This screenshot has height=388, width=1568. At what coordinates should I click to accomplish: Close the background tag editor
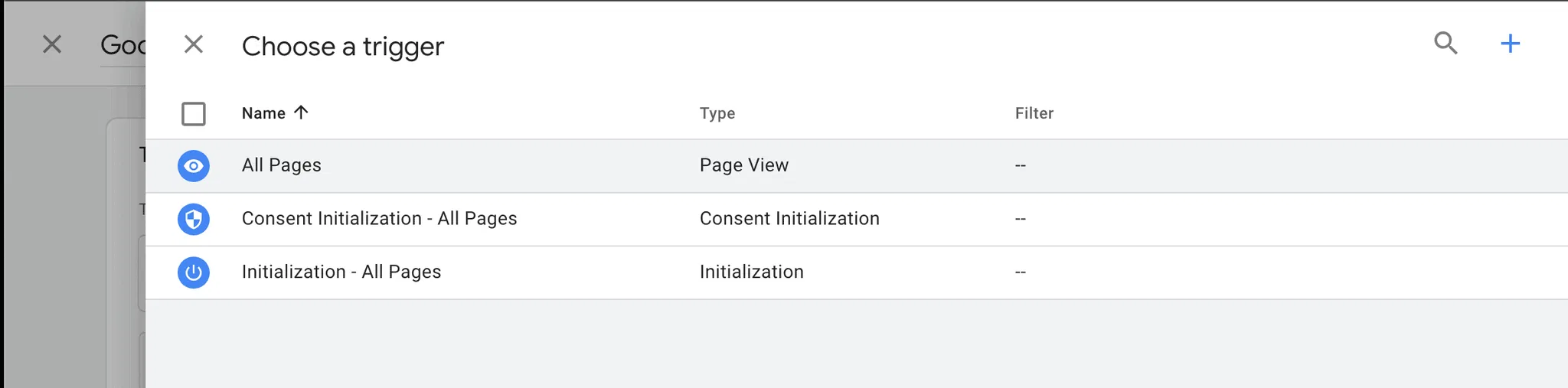[x=52, y=44]
